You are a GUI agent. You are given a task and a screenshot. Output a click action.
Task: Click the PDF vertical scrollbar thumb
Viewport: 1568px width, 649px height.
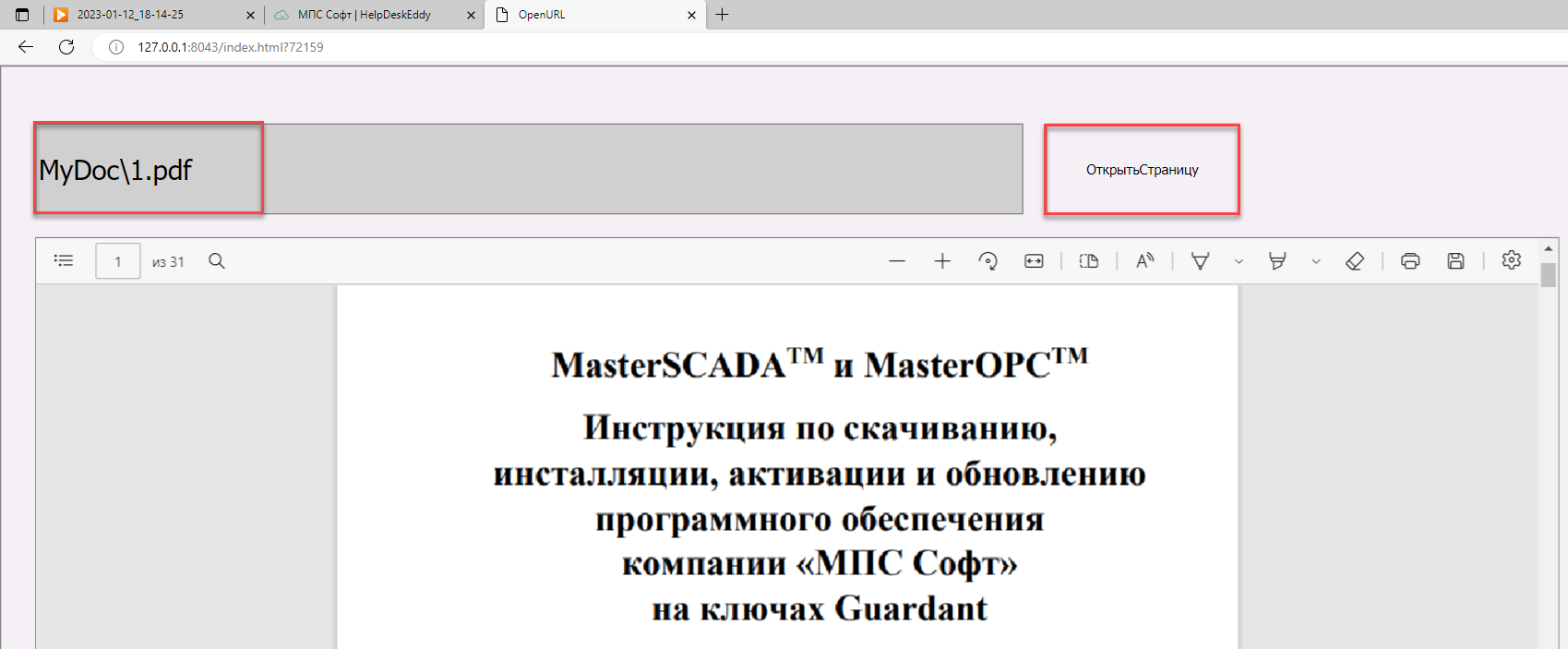click(x=1548, y=275)
